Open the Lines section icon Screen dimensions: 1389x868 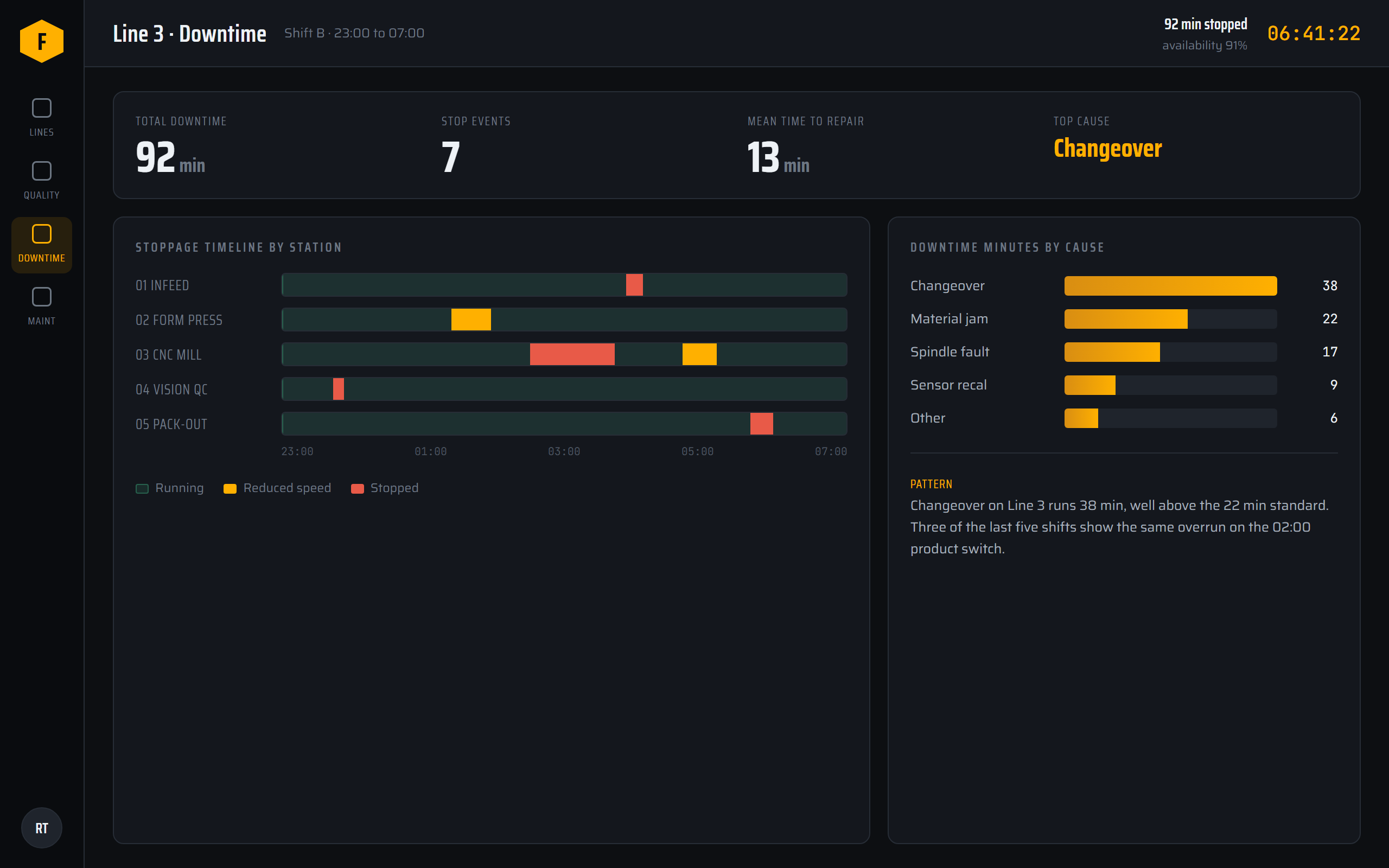41,108
